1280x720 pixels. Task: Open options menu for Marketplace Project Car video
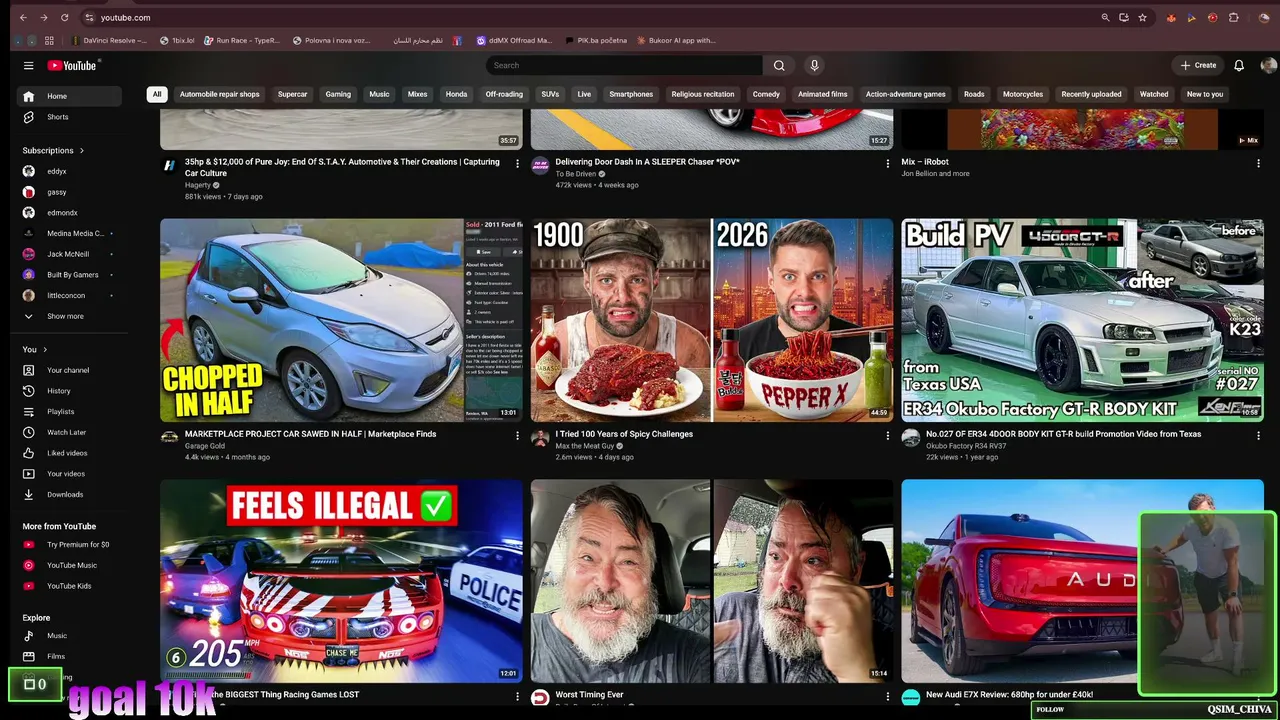517,436
